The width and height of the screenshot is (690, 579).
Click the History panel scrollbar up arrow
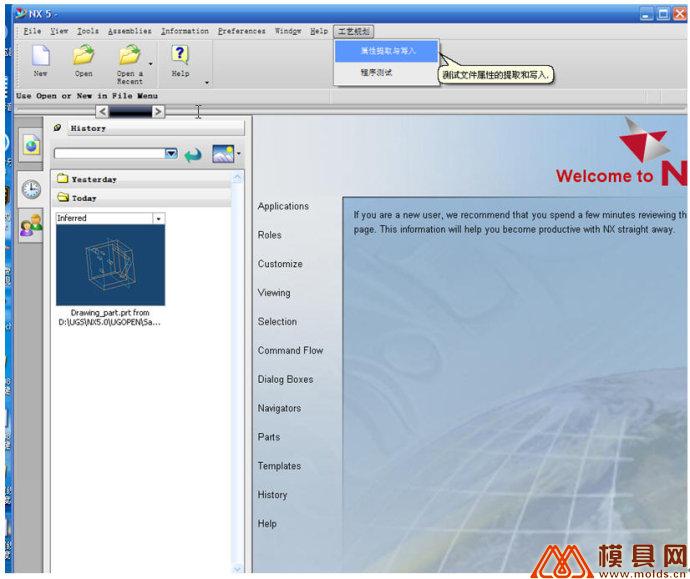point(237,178)
